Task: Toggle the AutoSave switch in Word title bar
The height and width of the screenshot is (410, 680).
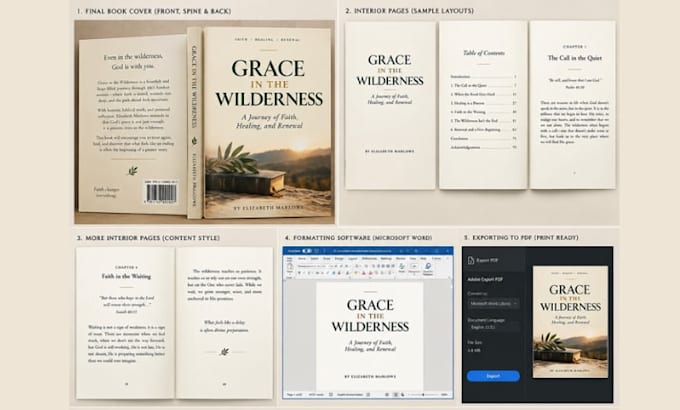Action: point(307,251)
